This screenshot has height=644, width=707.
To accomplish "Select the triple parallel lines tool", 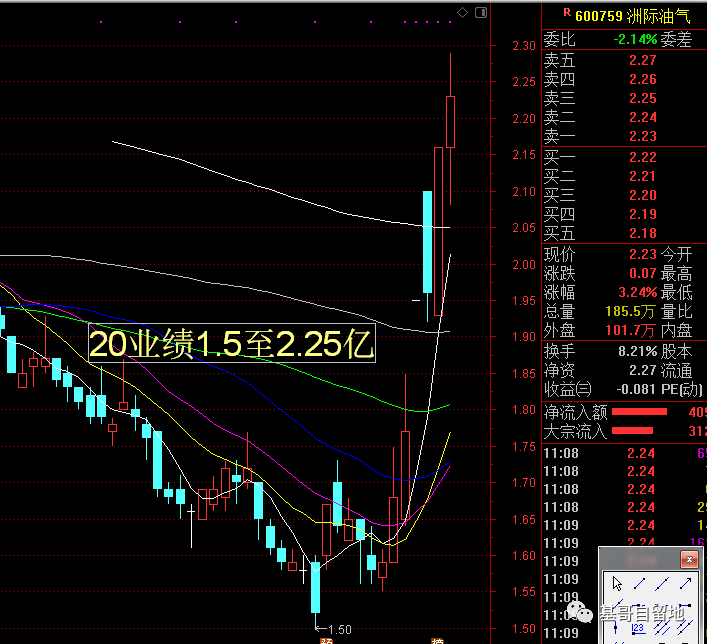I will [662, 628].
